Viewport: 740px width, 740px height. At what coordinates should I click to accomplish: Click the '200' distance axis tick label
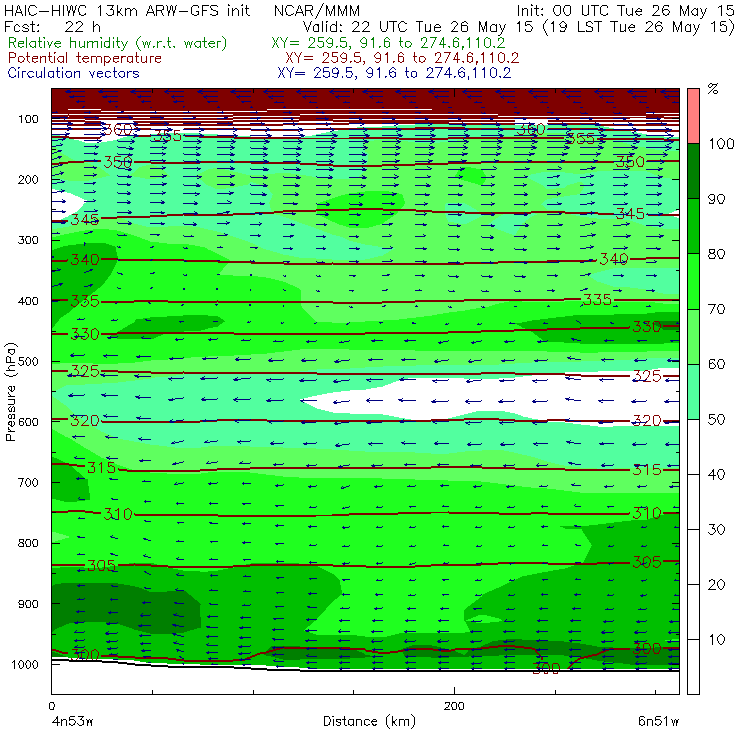[x=454, y=706]
